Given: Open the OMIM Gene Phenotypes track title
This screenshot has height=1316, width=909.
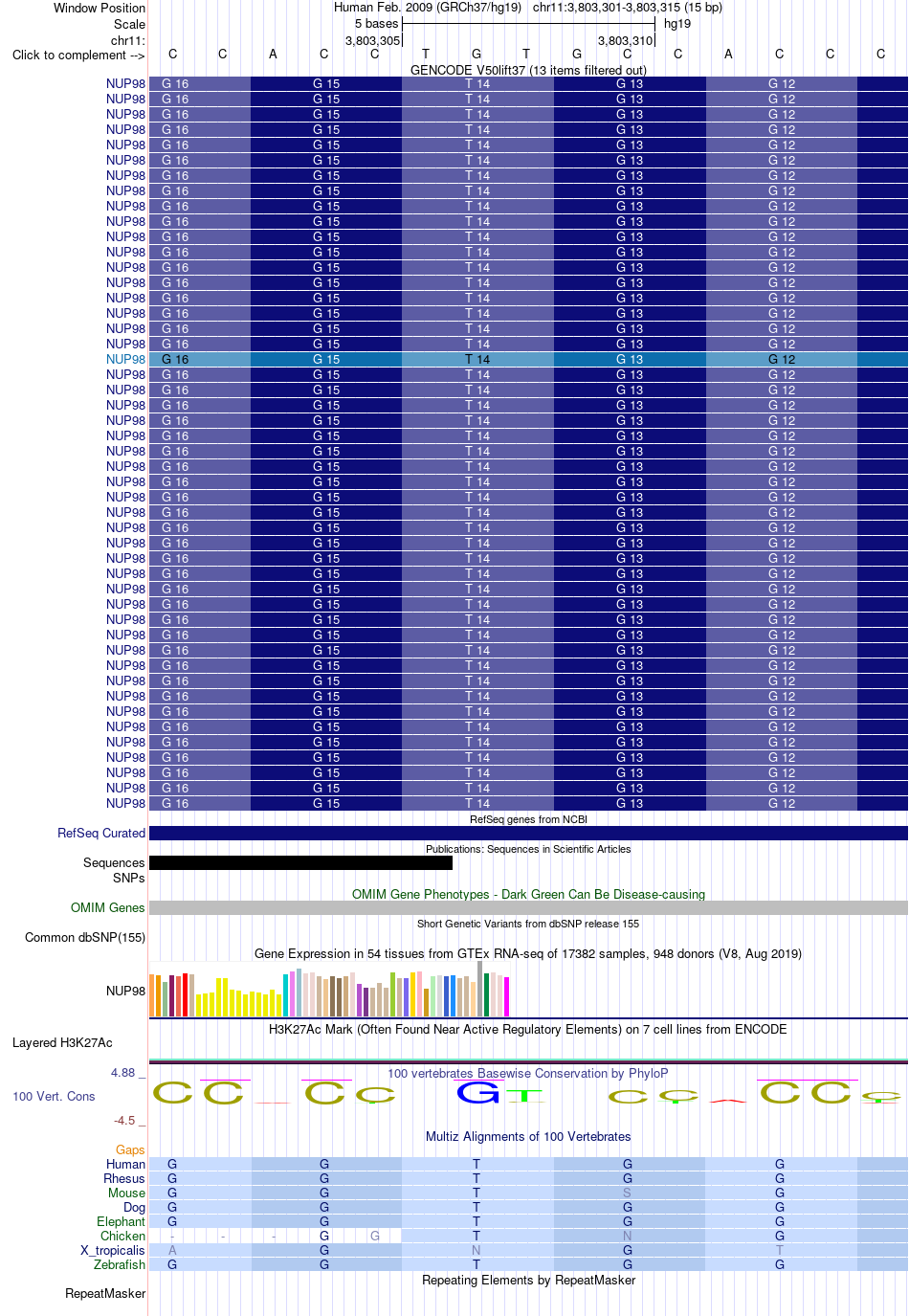Looking at the screenshot, I should [528, 894].
